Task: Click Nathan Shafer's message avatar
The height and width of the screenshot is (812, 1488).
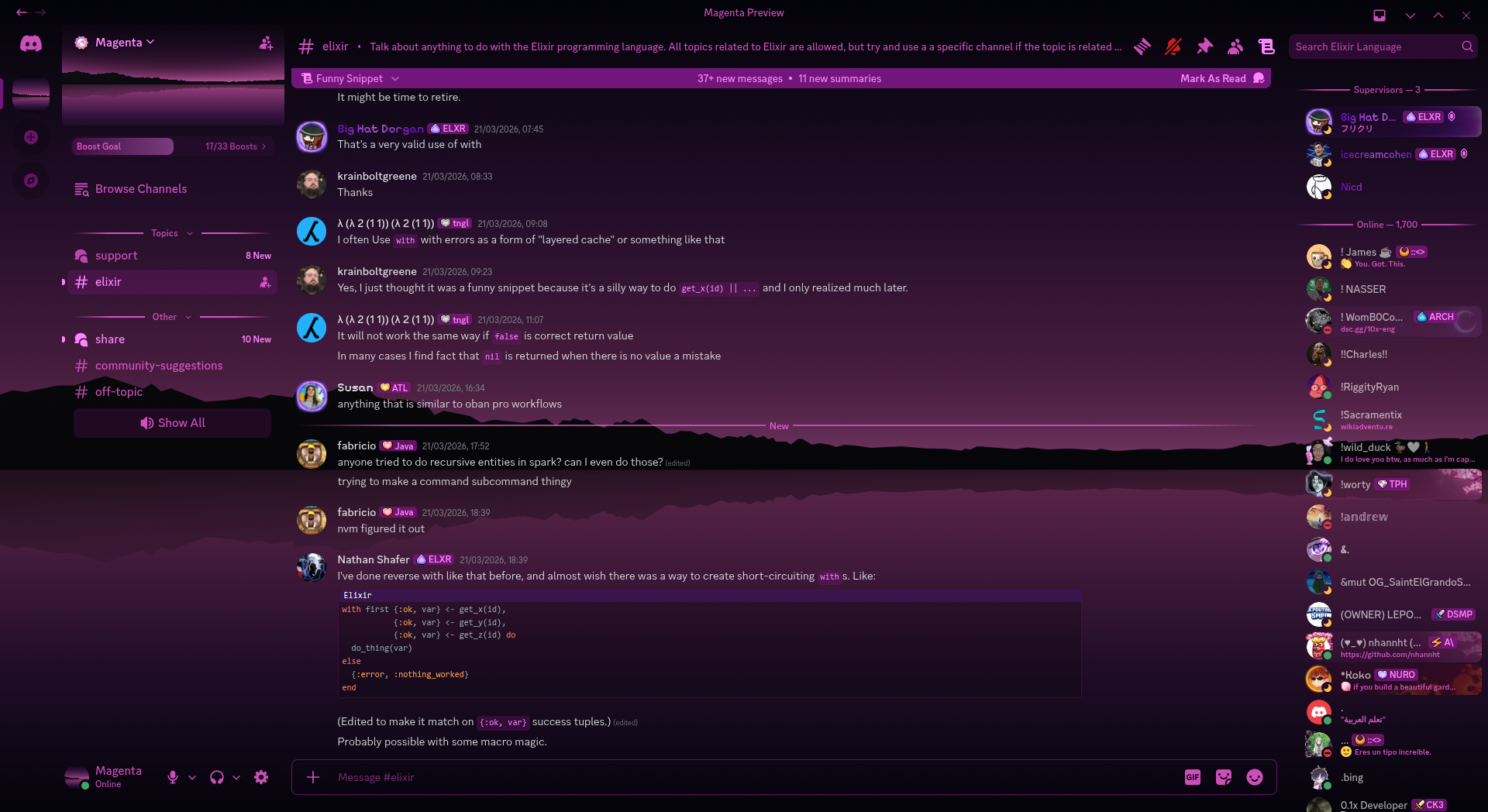Action: (312, 568)
